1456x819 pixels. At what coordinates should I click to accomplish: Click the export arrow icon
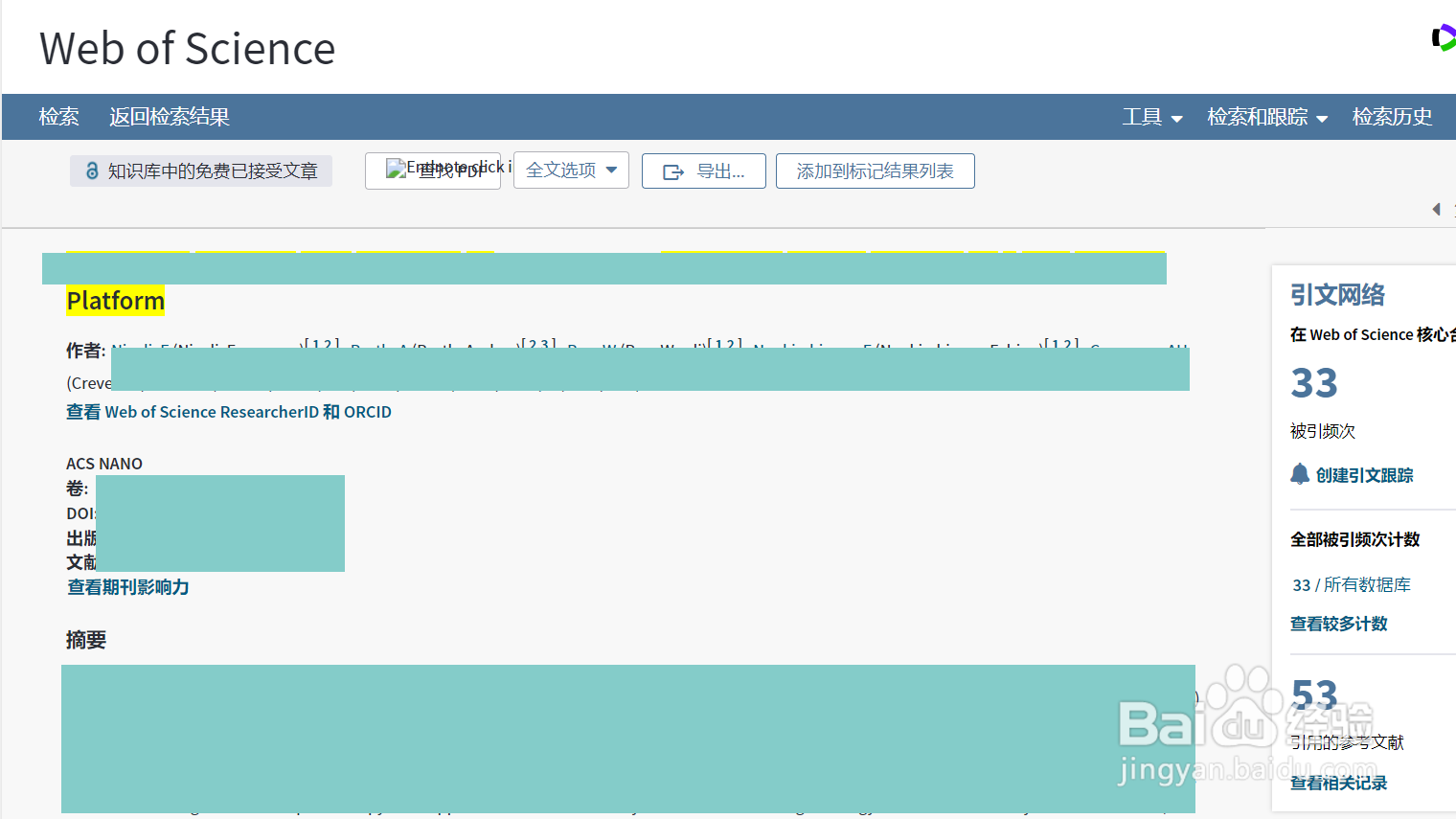point(673,171)
